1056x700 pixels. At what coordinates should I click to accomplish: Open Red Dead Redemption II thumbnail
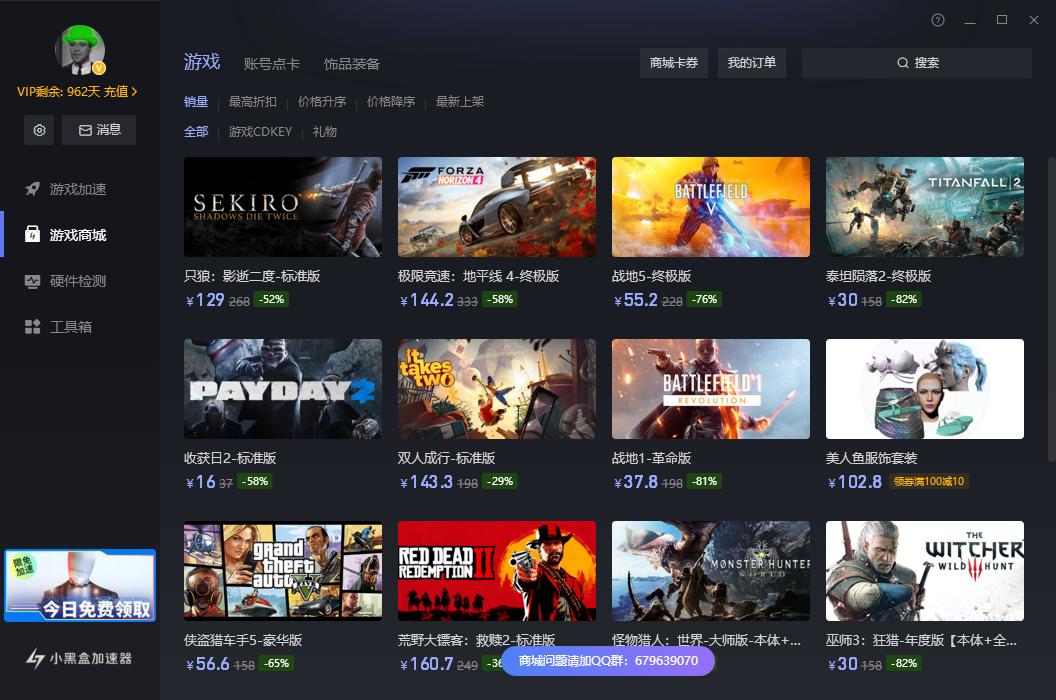click(x=497, y=571)
